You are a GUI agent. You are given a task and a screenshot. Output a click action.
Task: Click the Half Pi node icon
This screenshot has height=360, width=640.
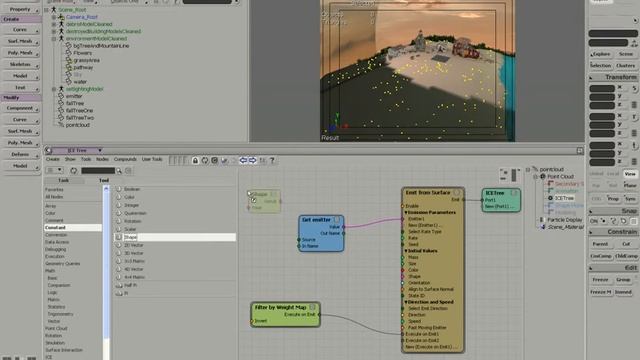(119, 285)
